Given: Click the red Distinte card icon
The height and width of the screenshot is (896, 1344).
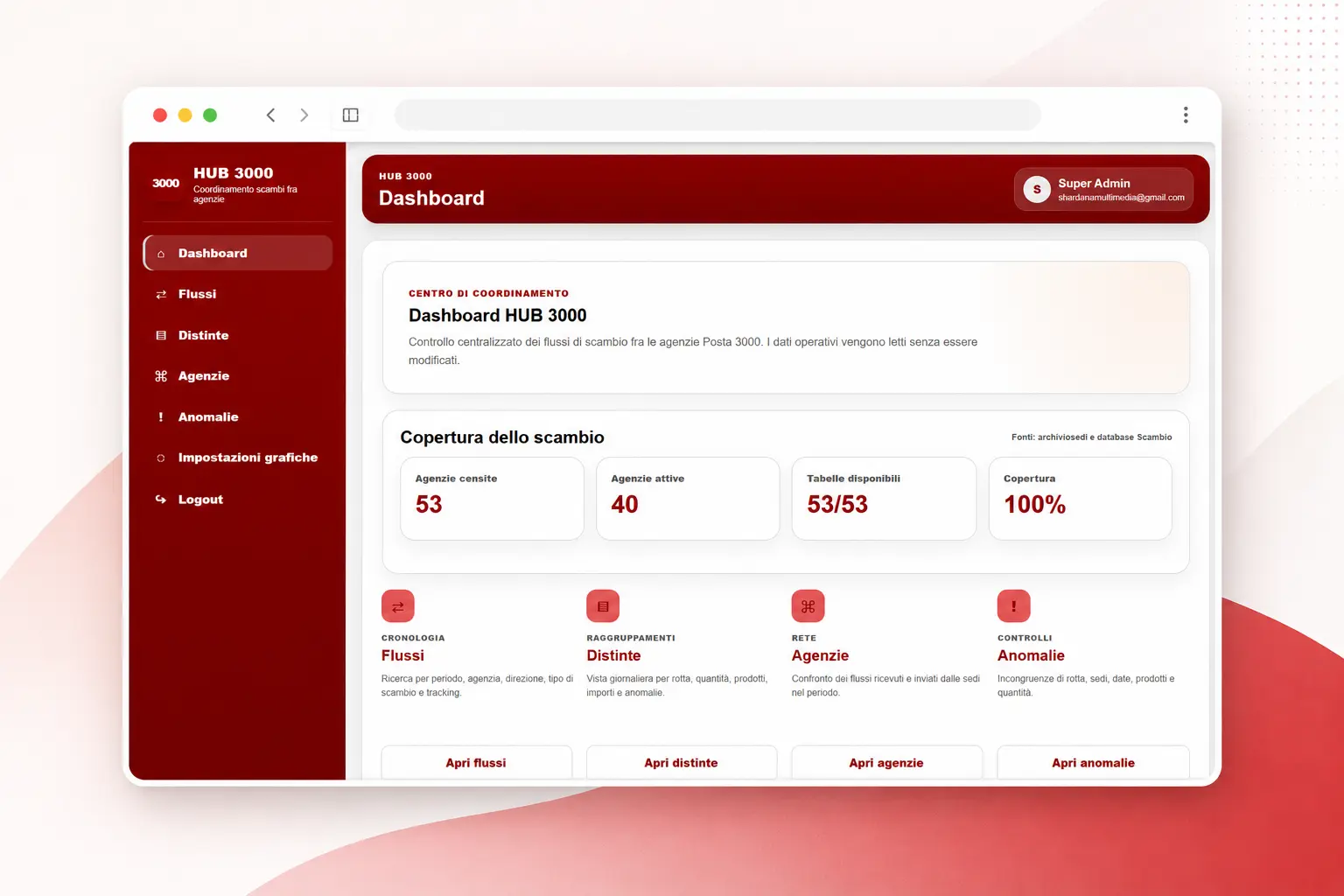Looking at the screenshot, I should coord(603,606).
